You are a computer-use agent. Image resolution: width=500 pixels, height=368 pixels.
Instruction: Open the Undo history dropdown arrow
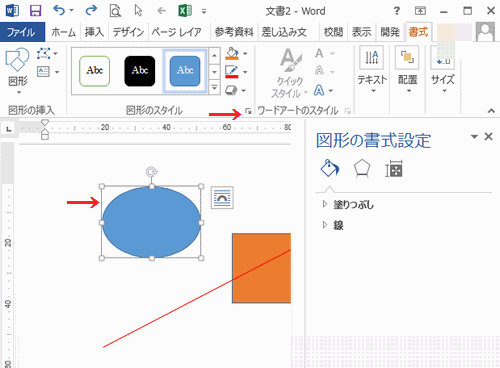pyautogui.click(x=71, y=11)
